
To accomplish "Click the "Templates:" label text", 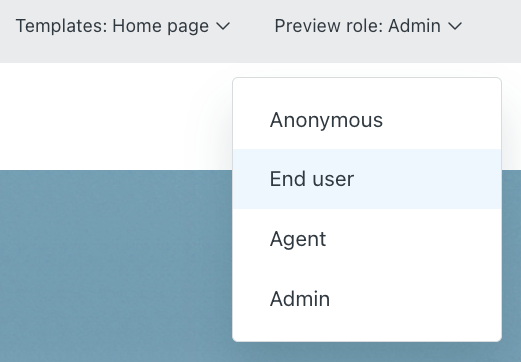I will (62, 26).
